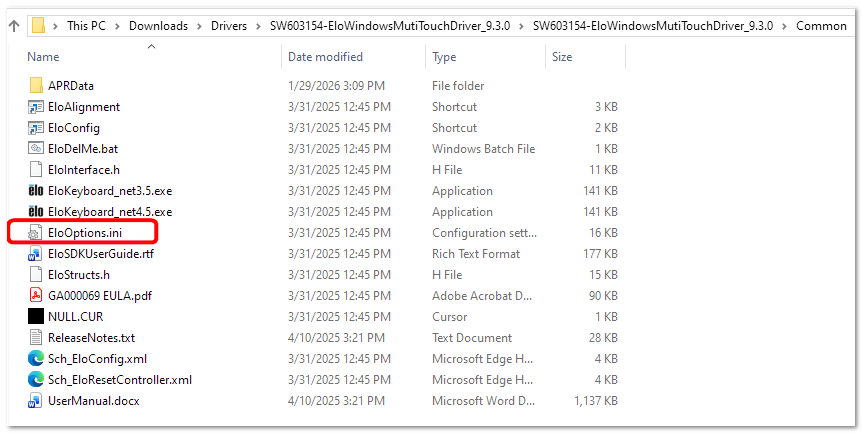Image resolution: width=862 pixels, height=433 pixels.
Task: Click the EloStructs.h file name
Action: pos(79,274)
